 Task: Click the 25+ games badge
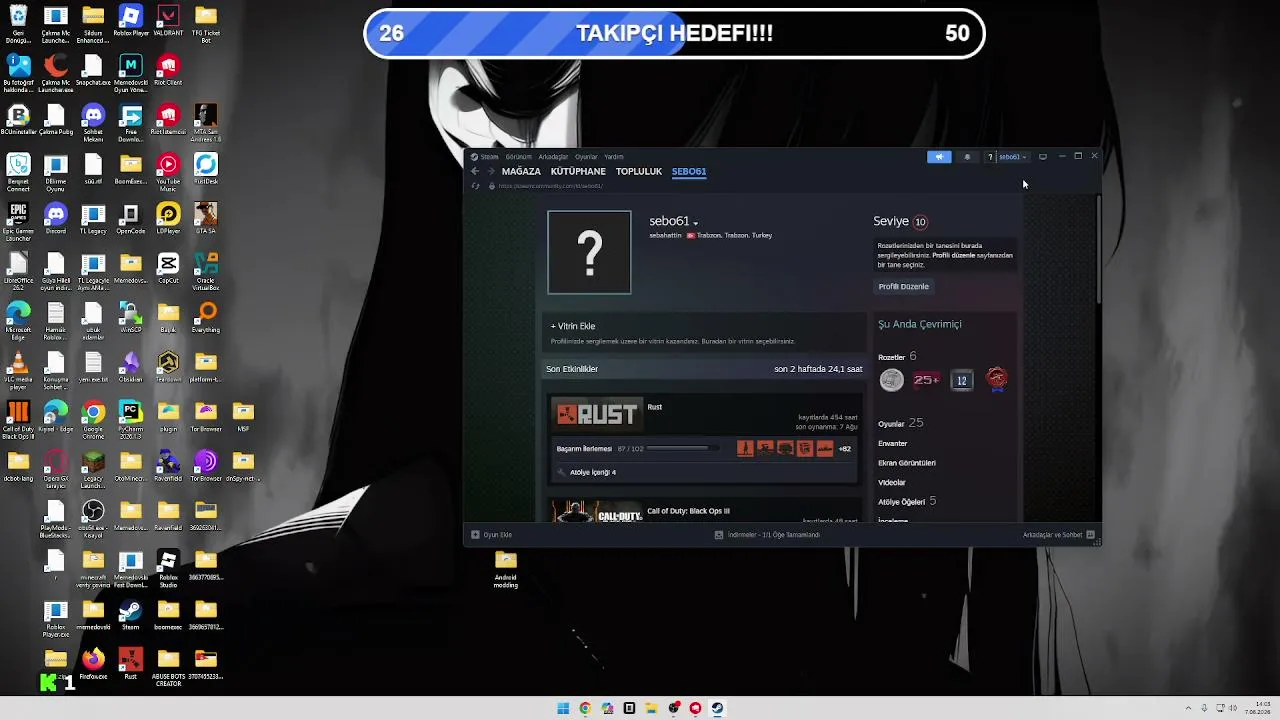pos(926,380)
